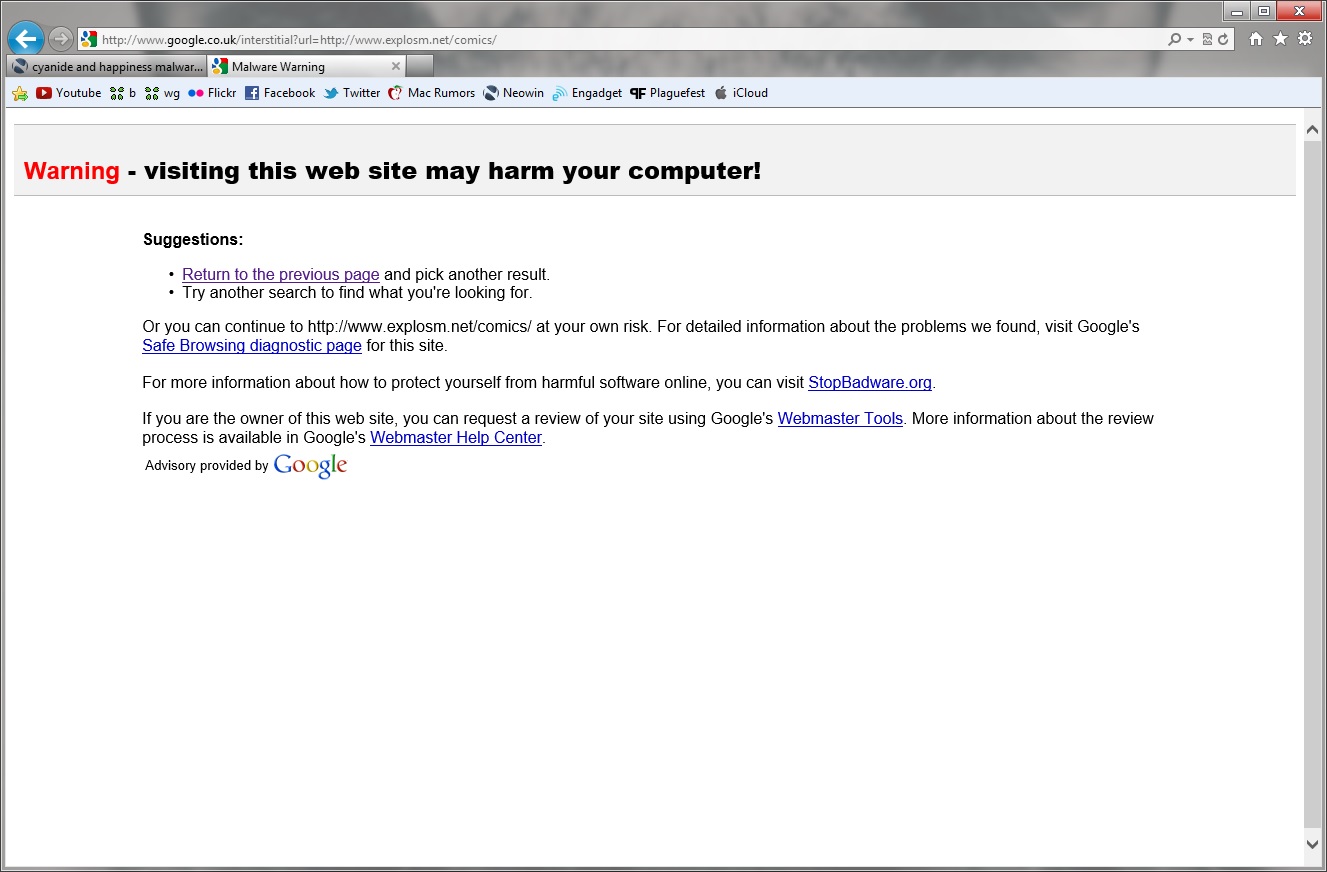Switch to the 'cyanide and happiness malwar...' tab

pyautogui.click(x=106, y=67)
